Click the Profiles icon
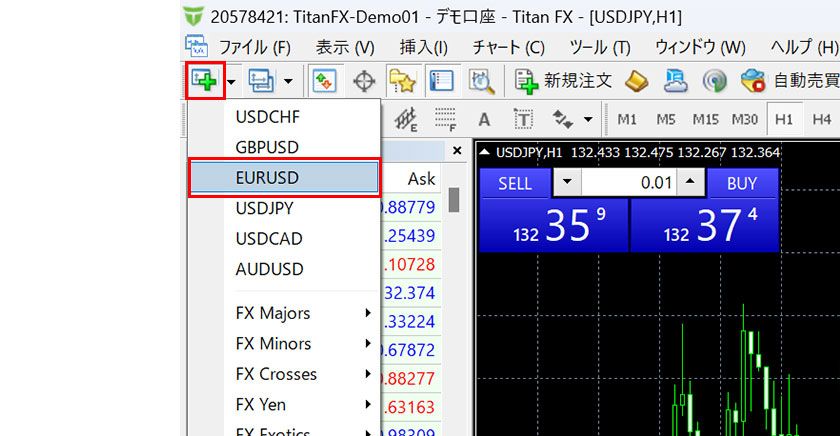 pyautogui.click(x=261, y=81)
